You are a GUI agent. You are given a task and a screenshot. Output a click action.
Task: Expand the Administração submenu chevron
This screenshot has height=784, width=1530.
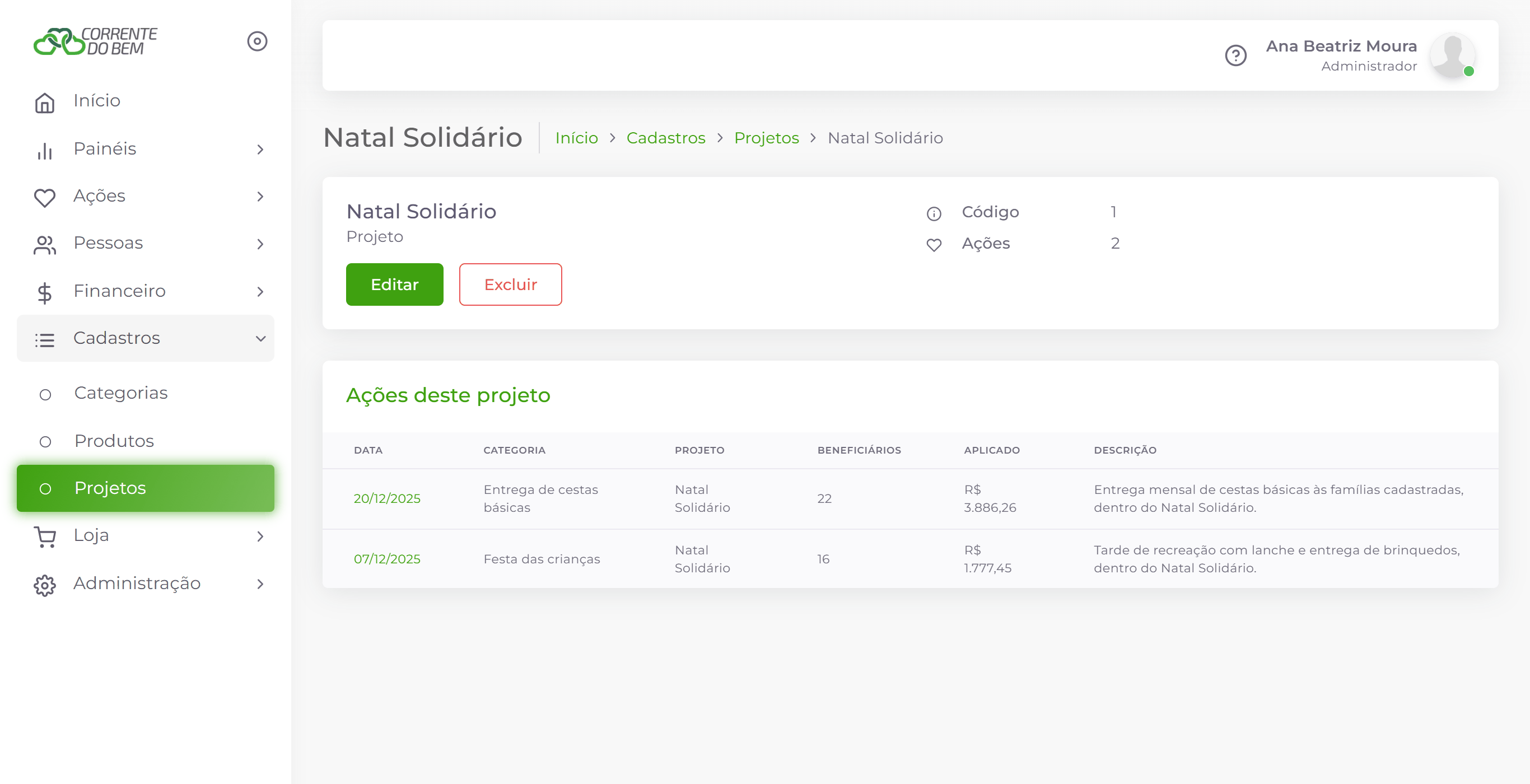pyautogui.click(x=260, y=584)
